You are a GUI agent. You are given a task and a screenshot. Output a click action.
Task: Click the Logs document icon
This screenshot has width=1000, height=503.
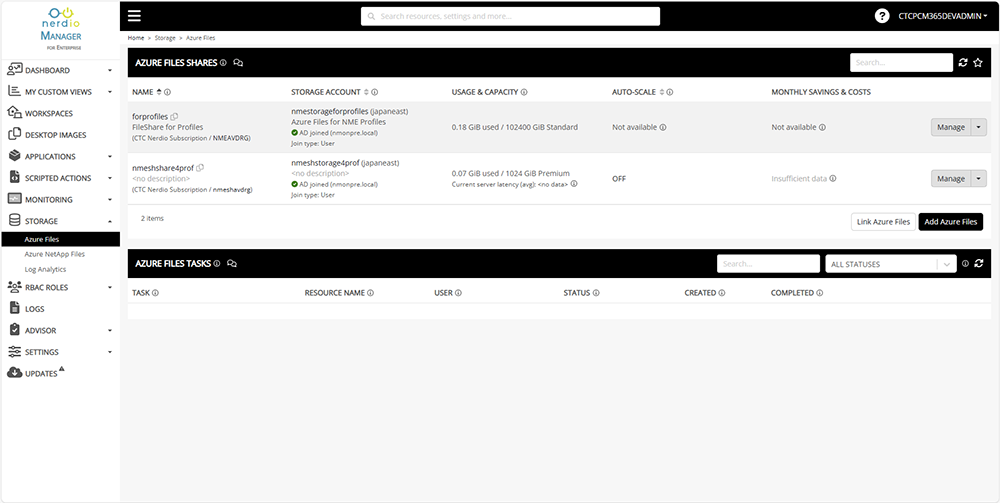coord(14,309)
